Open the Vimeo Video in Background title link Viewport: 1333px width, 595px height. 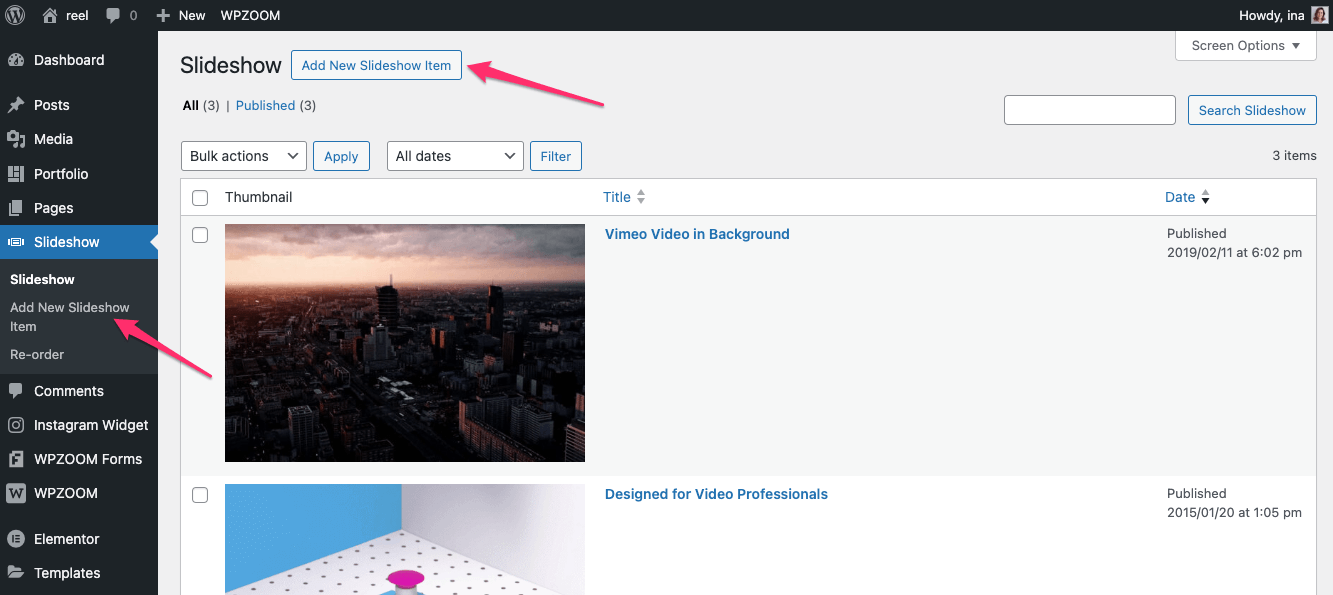[697, 234]
